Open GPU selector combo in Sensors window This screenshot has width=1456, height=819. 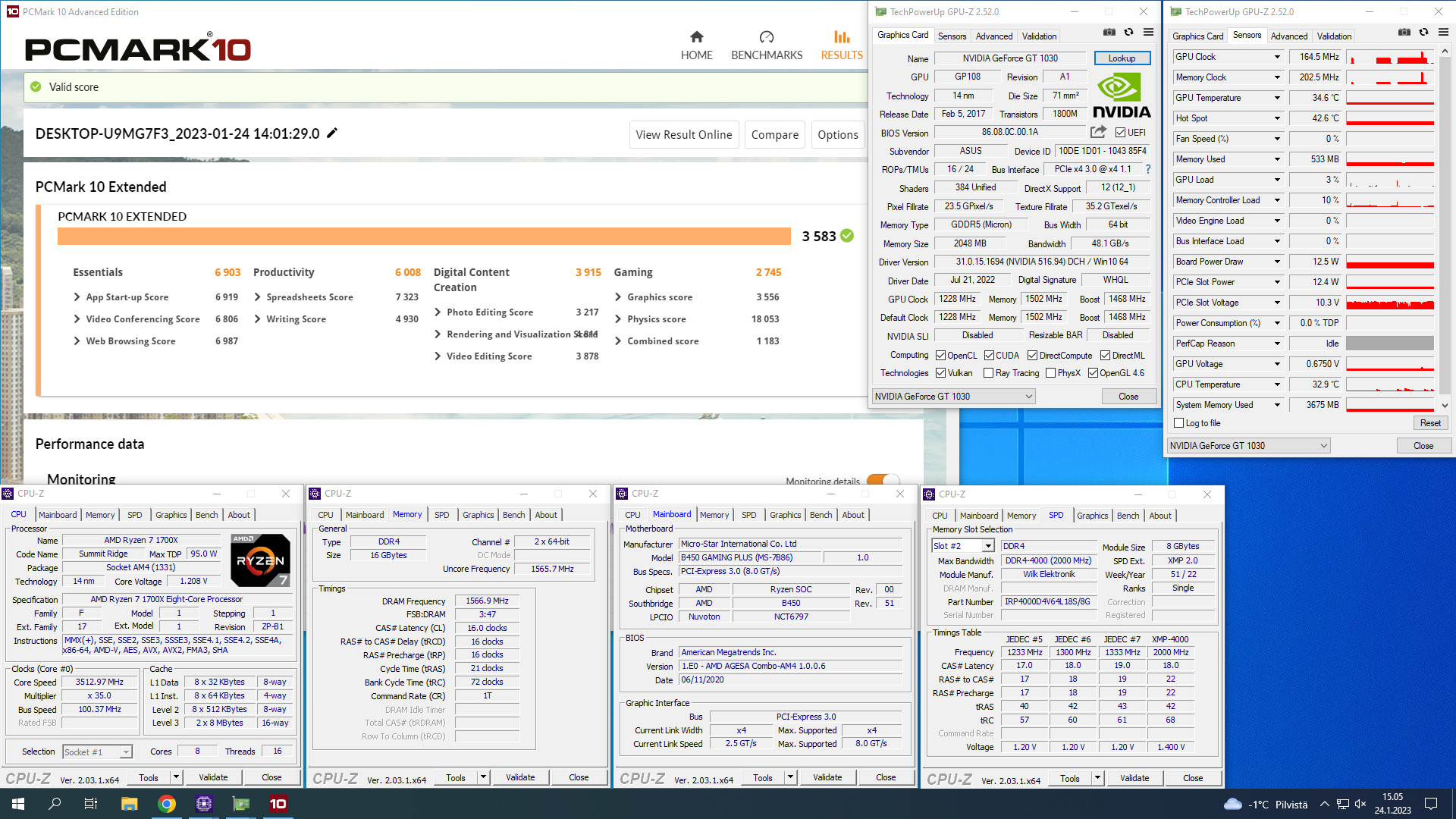[x=1249, y=446]
